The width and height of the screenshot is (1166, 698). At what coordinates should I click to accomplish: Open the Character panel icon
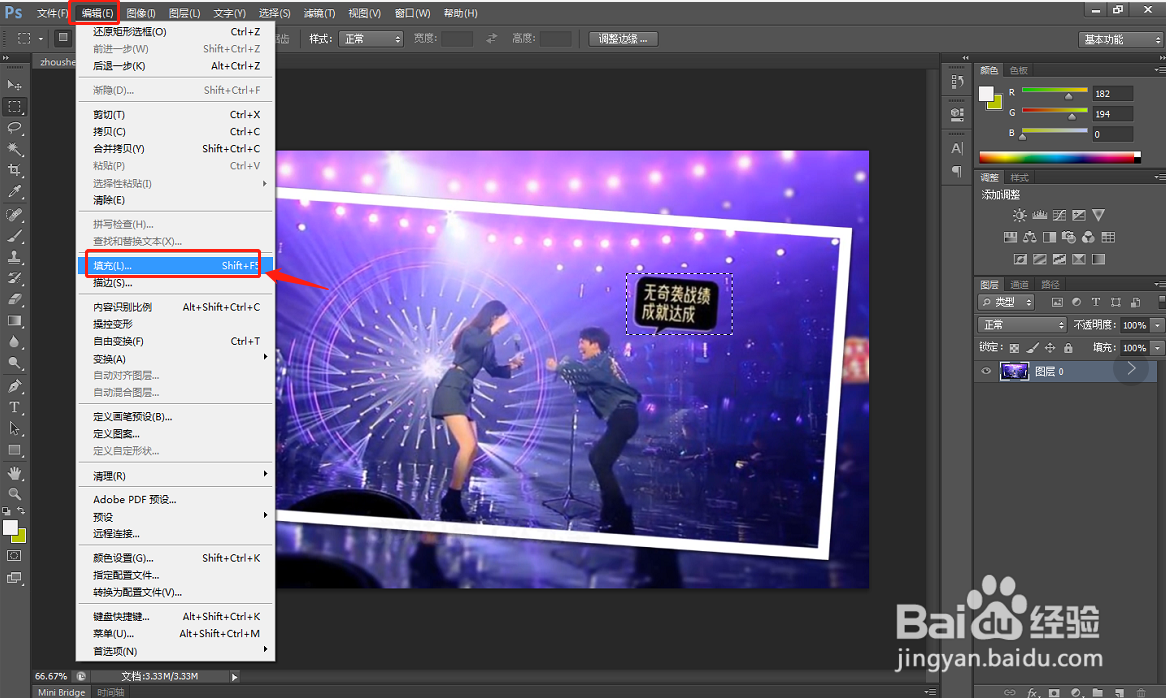tap(957, 148)
